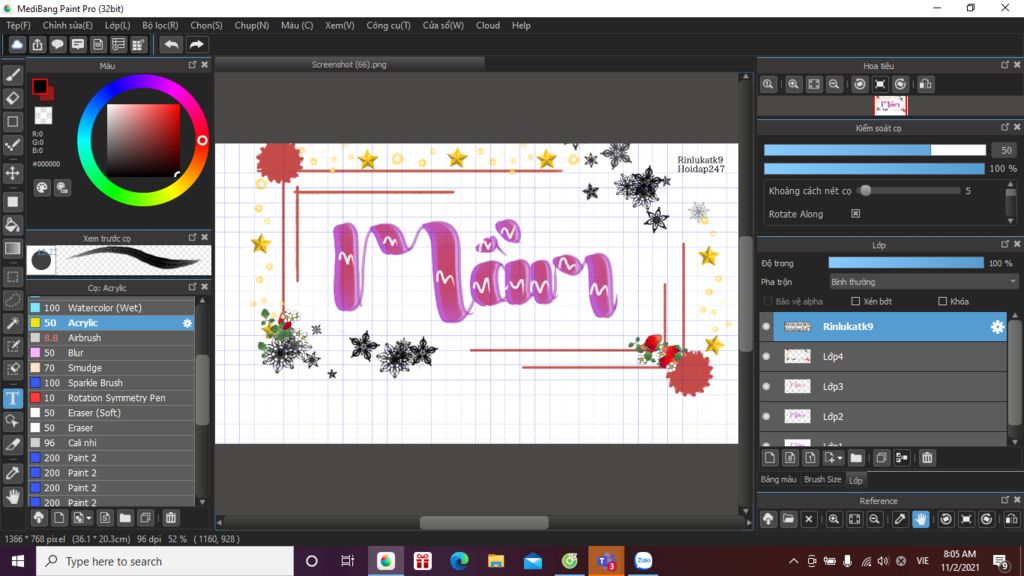This screenshot has height=576, width=1024.
Task: Toggle the Bảo vệ alpha checkbox
Action: click(768, 301)
